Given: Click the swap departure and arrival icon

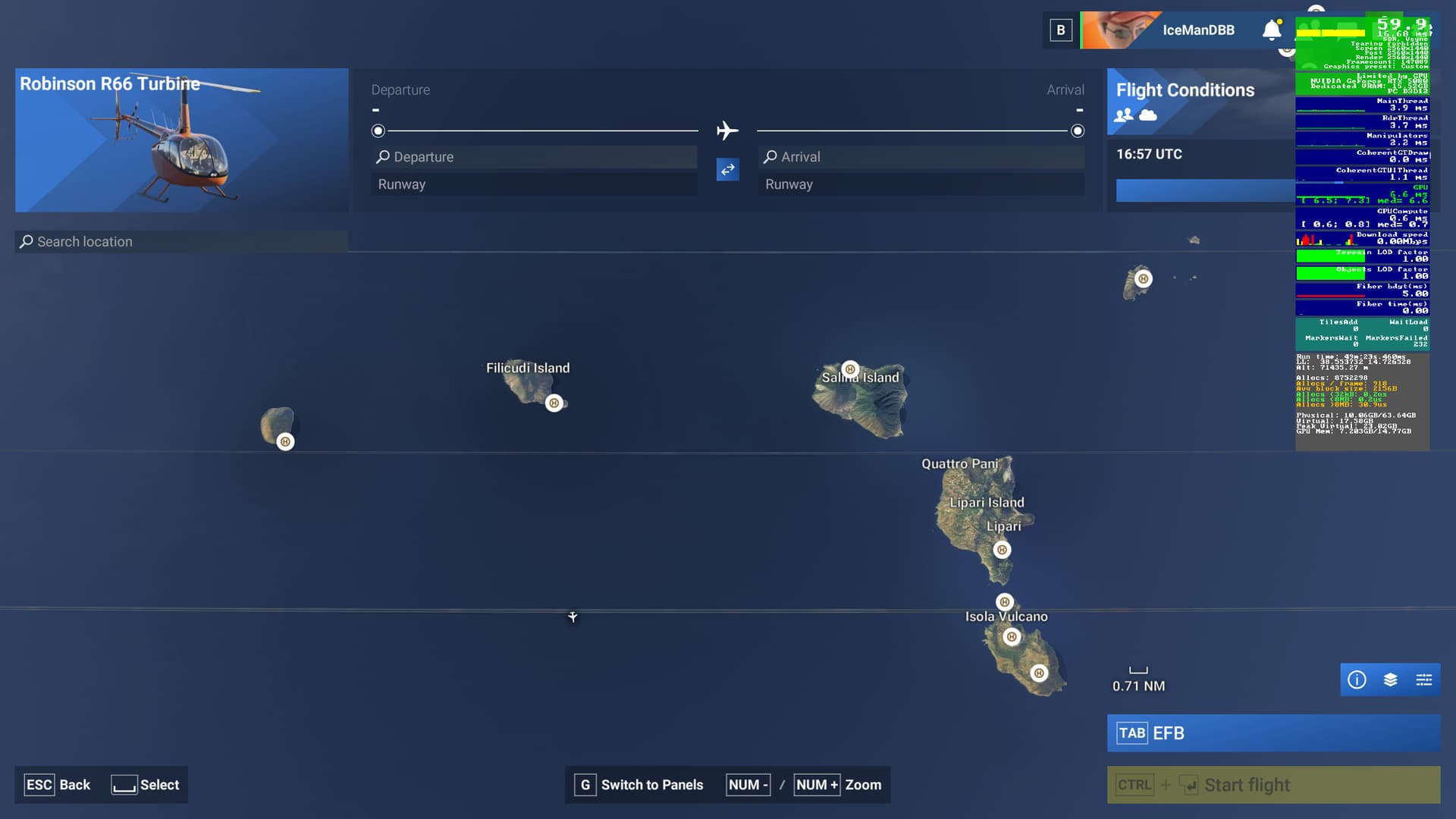Looking at the screenshot, I should click(x=727, y=170).
